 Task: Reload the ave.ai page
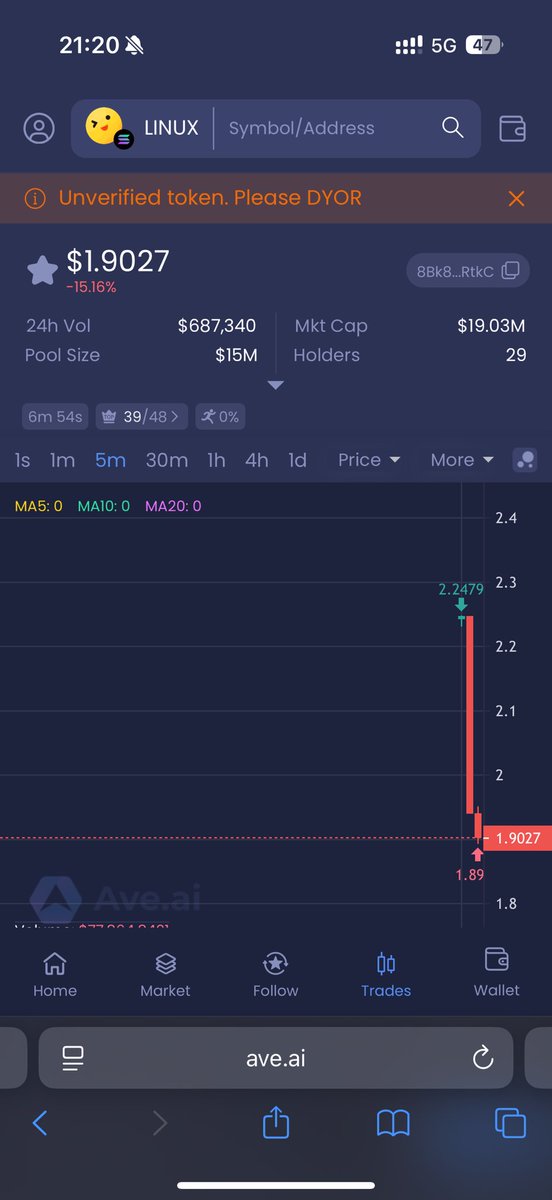point(483,1058)
